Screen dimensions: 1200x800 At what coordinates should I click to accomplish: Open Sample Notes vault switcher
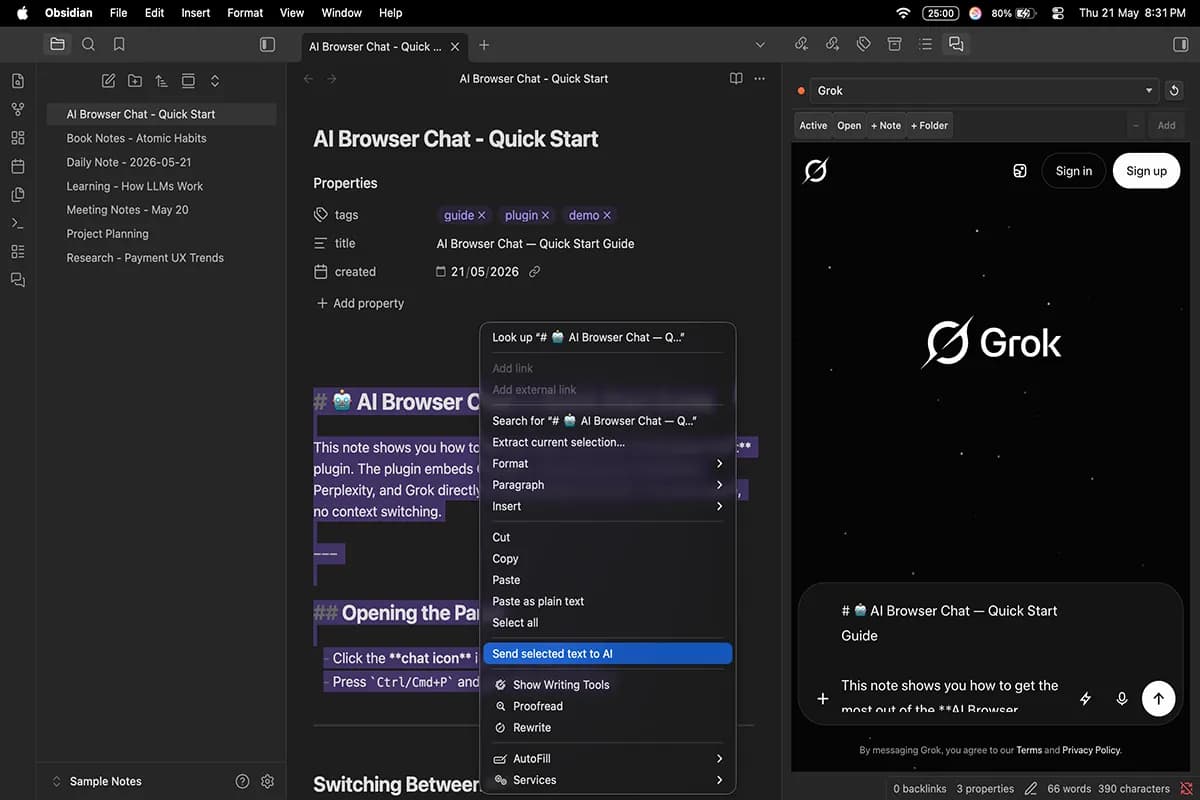[x=96, y=781]
